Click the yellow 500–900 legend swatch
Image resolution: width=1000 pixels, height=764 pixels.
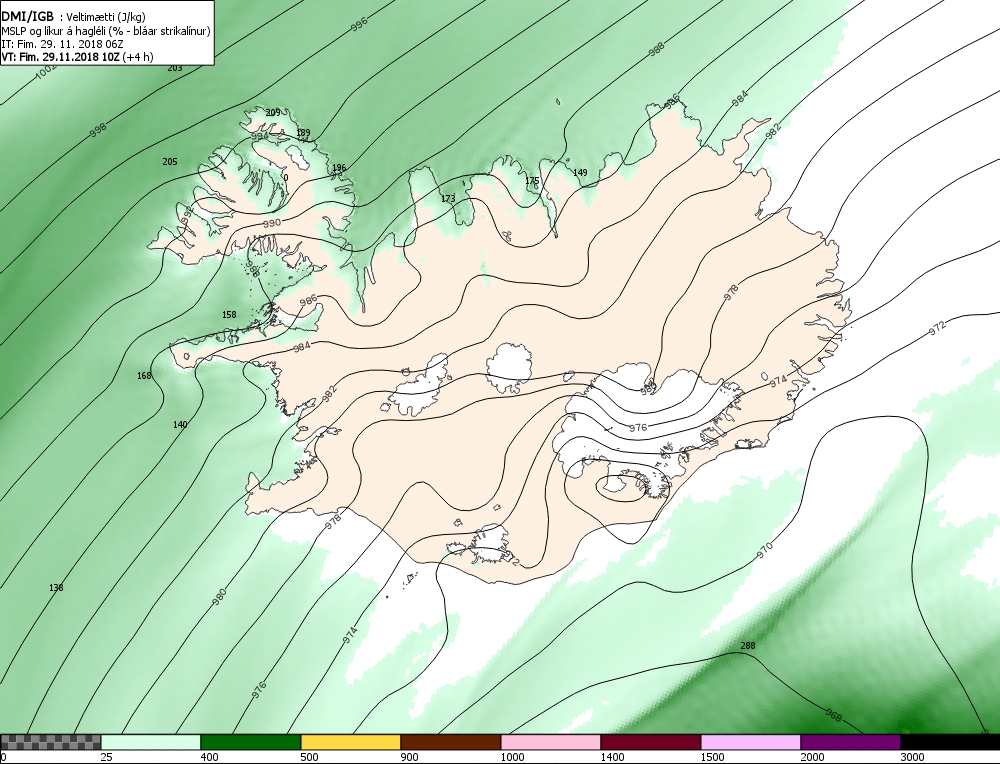pos(351,742)
